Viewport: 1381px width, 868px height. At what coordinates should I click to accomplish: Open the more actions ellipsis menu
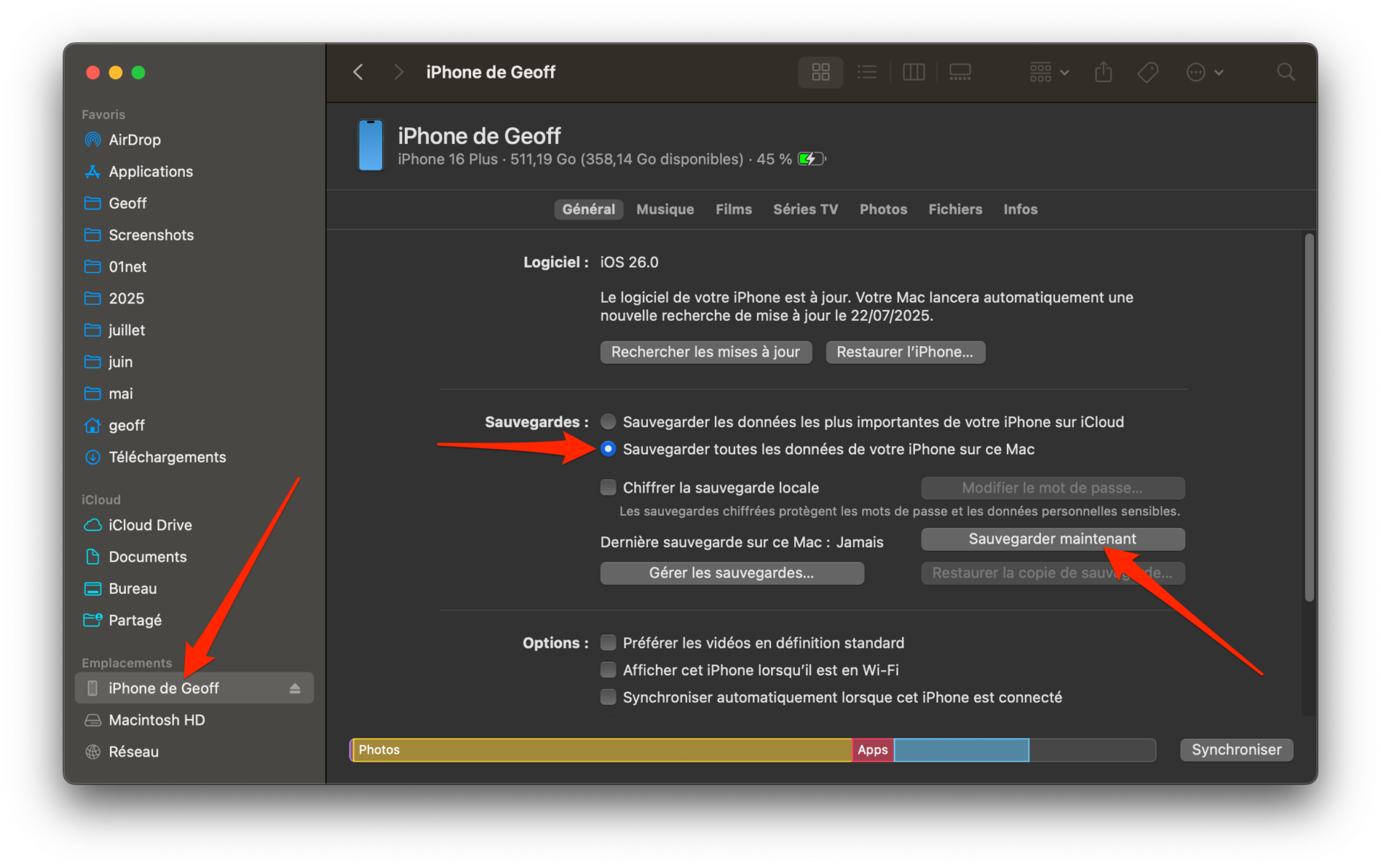[1204, 72]
